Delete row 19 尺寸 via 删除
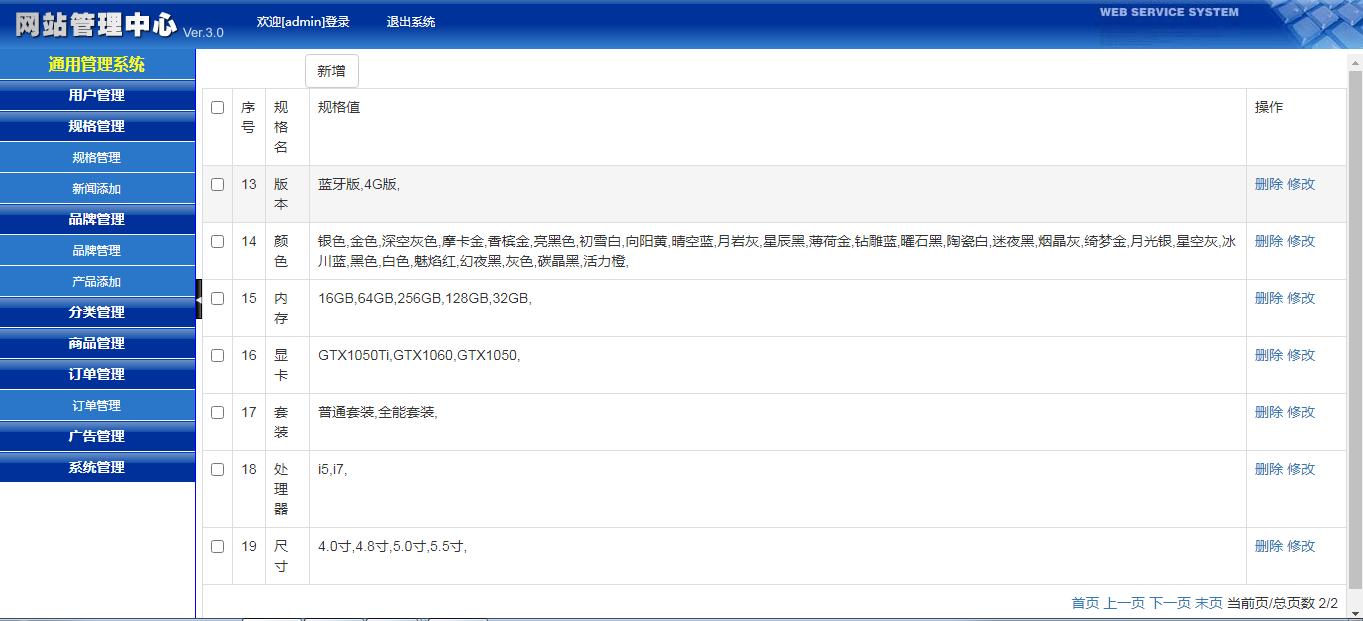Viewport: 1363px width, 621px height. [1269, 546]
